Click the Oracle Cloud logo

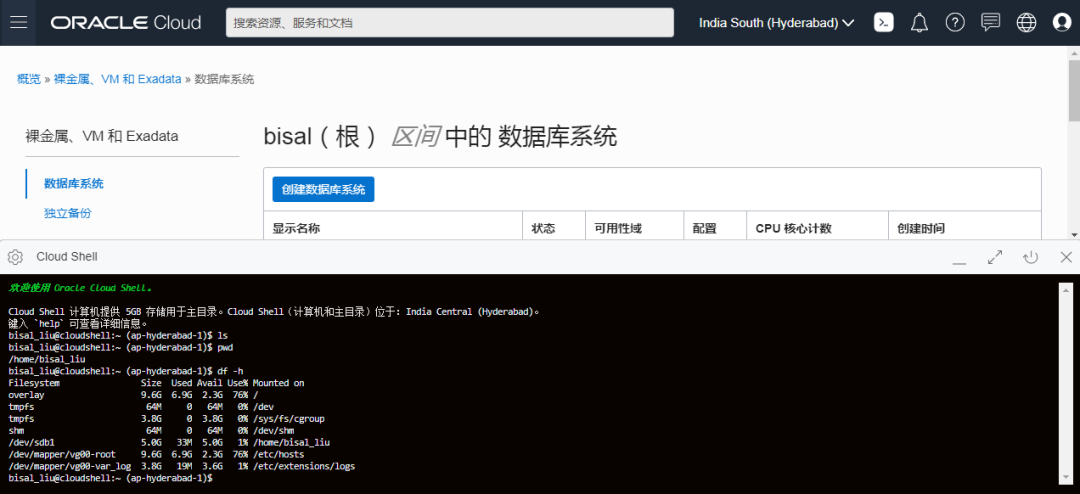coord(125,23)
